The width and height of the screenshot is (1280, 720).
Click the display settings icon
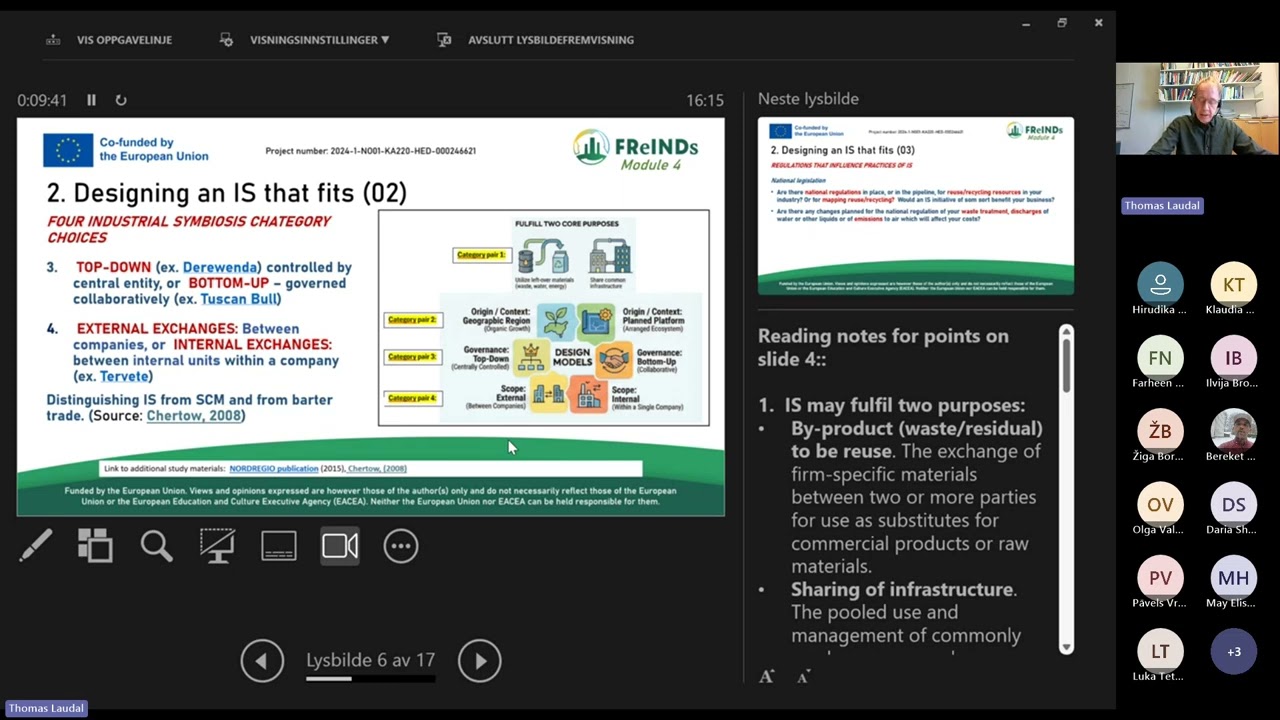point(226,40)
